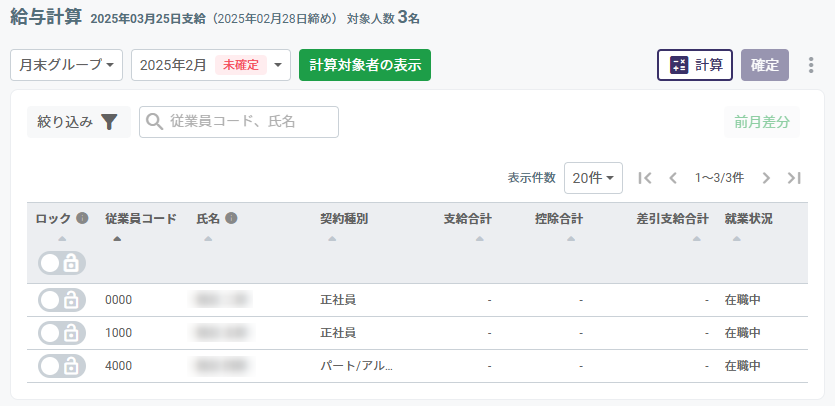Screen dimensions: 835x406
Task: Click the three-dot more options icon
Action: coord(811,65)
